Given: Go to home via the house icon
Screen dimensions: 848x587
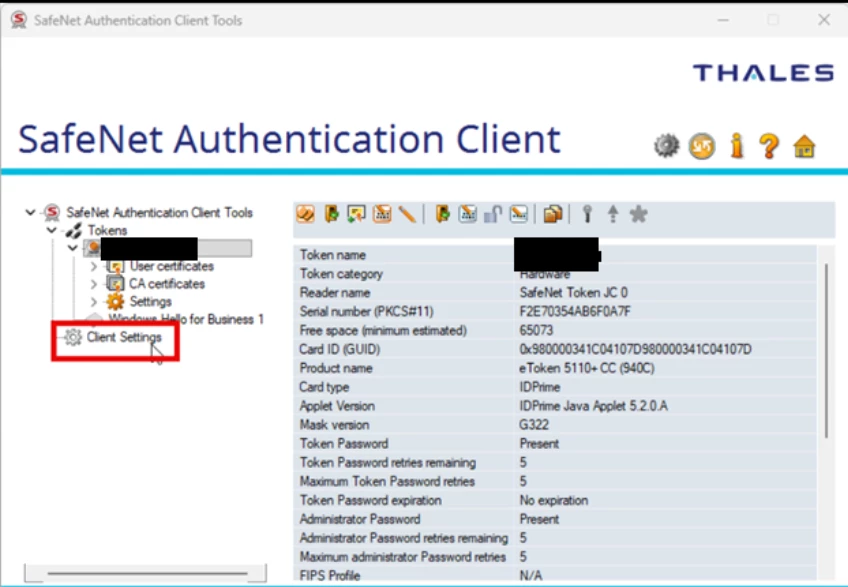Looking at the screenshot, I should [x=804, y=146].
